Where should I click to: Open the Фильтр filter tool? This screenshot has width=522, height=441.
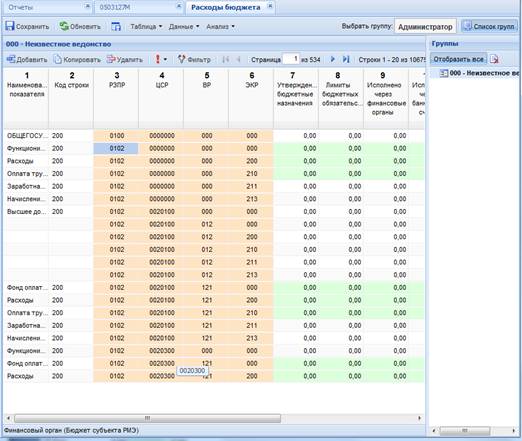194,59
